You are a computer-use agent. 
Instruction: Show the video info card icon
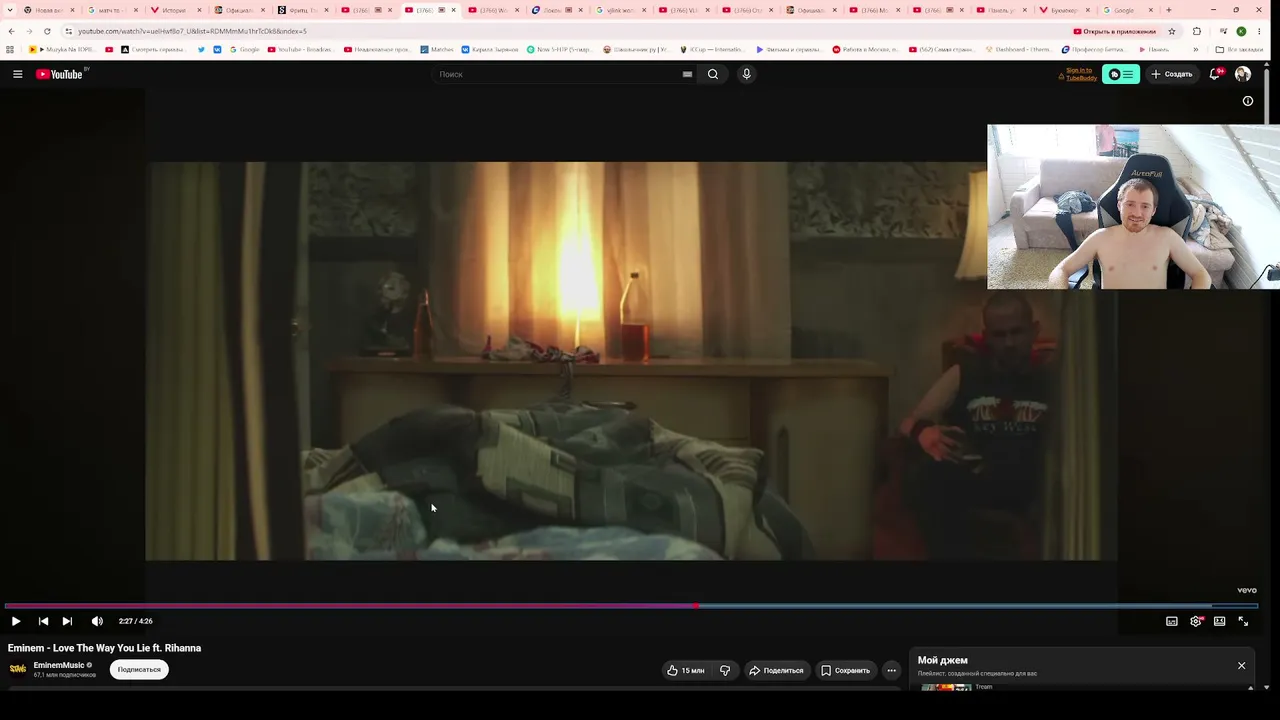coord(1248,101)
